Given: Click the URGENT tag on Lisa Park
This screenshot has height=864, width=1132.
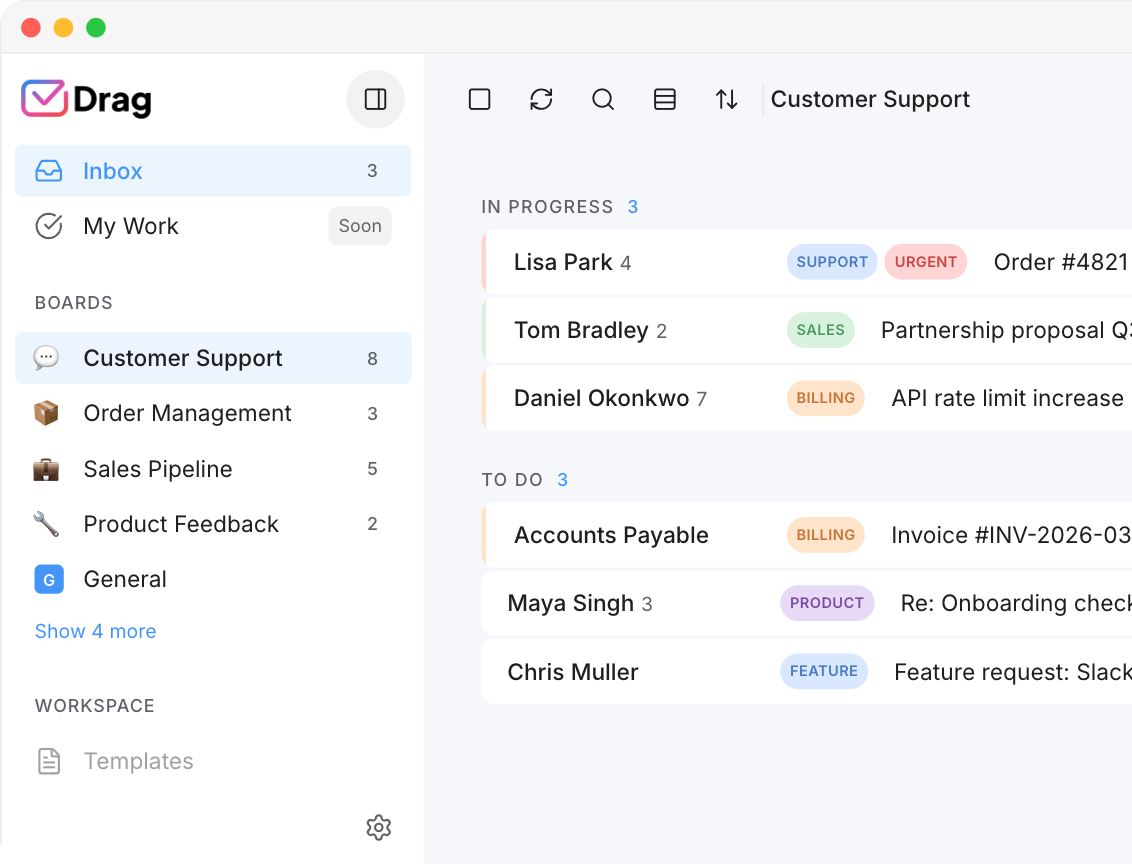Looking at the screenshot, I should pyautogui.click(x=926, y=262).
